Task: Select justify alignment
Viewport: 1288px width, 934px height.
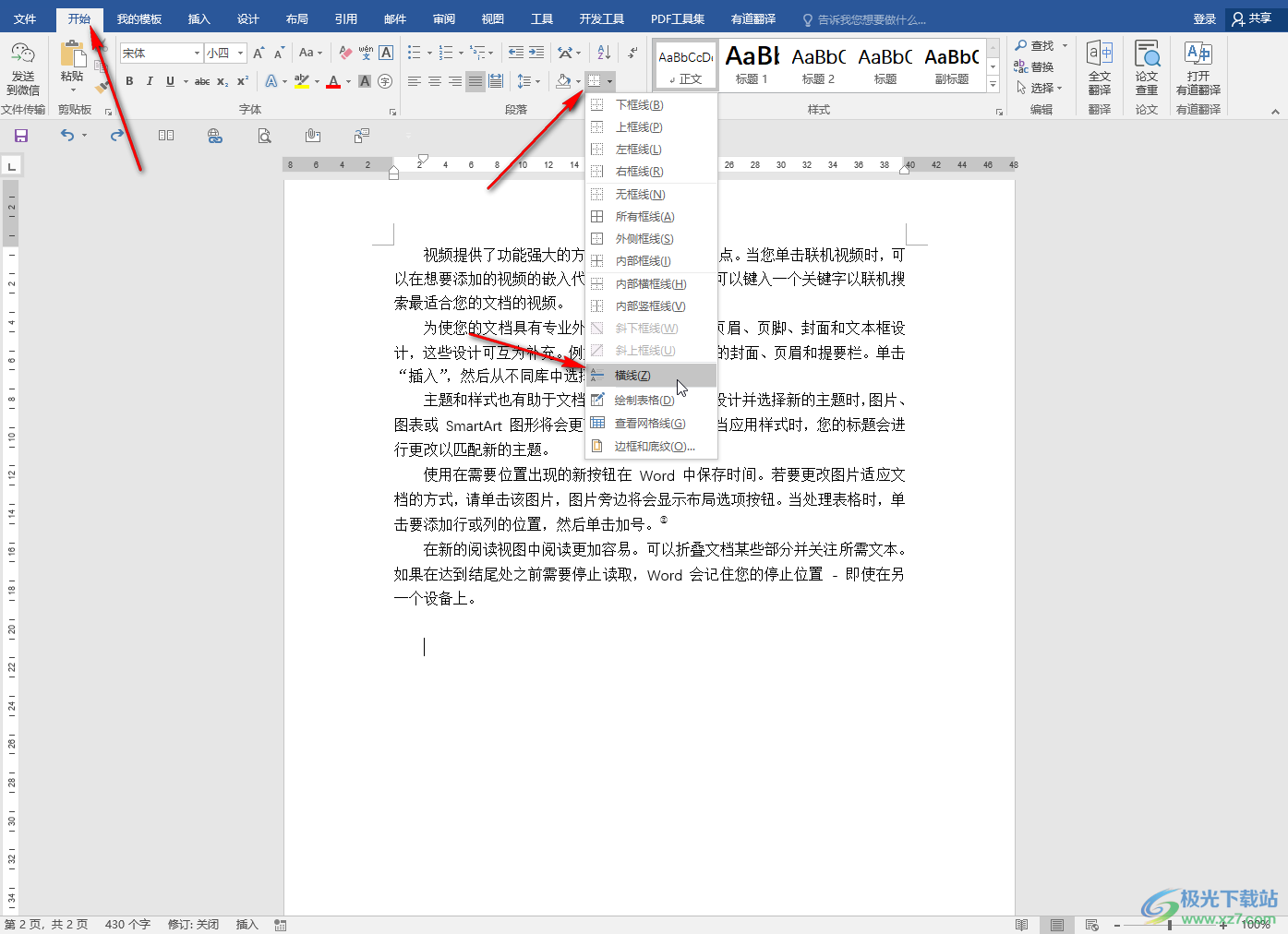Action: (475, 81)
